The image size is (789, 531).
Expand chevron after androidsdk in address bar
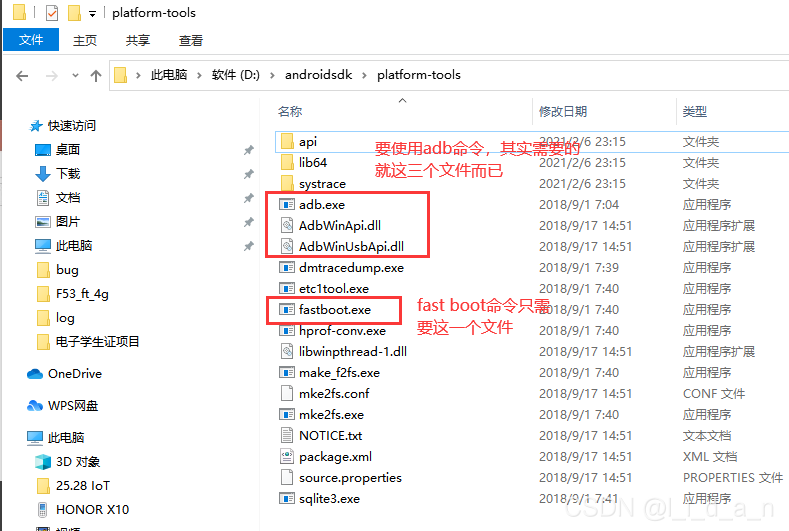click(x=364, y=75)
